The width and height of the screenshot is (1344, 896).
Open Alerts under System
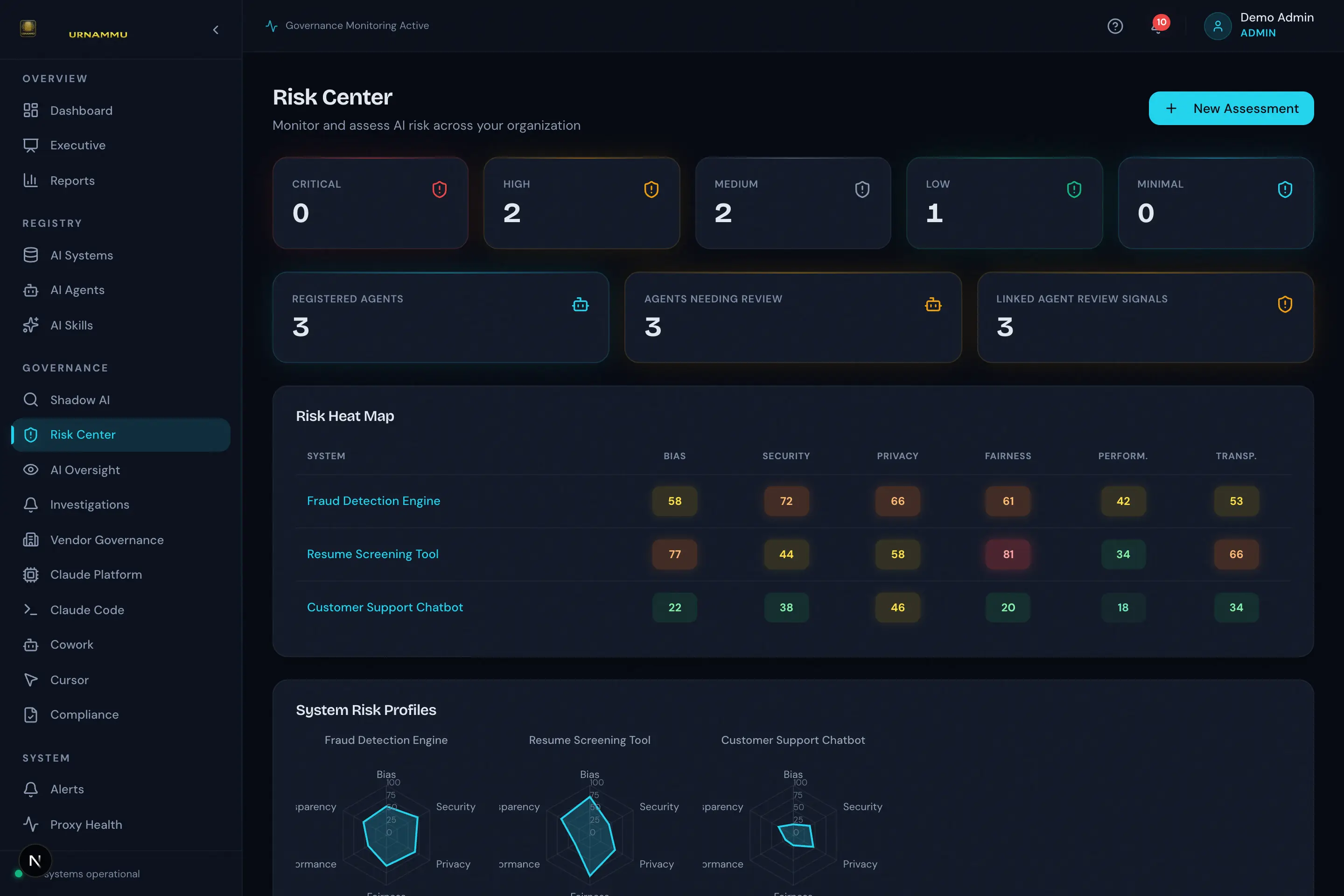(x=120, y=789)
